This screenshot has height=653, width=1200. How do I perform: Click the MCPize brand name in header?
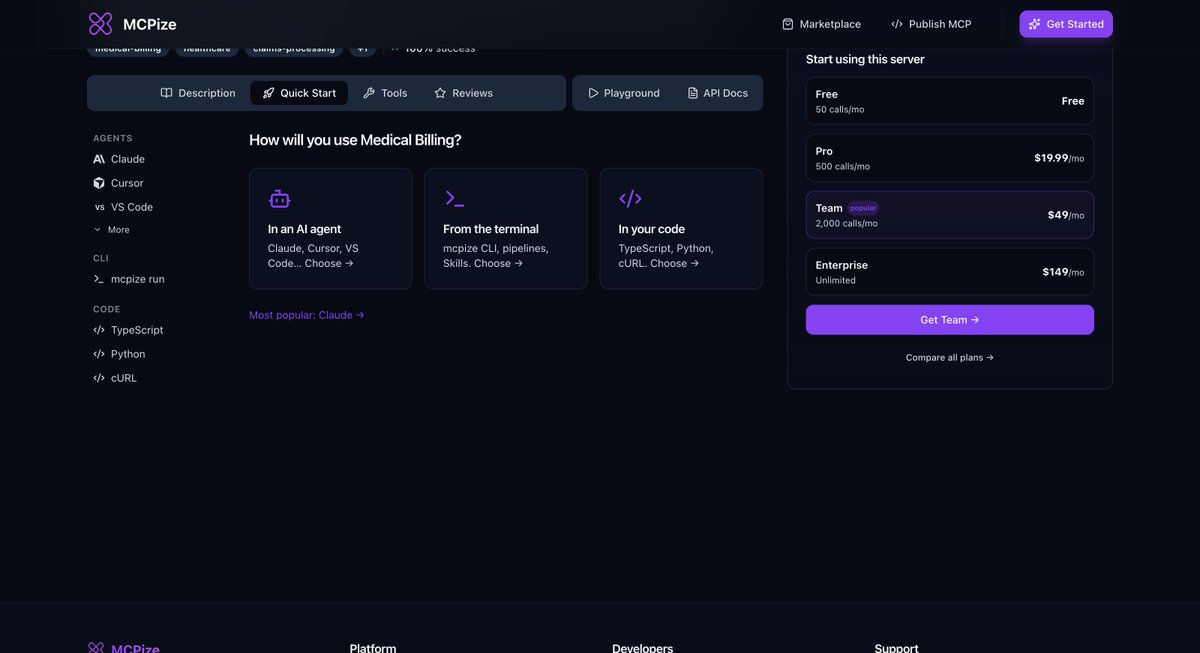(150, 24)
